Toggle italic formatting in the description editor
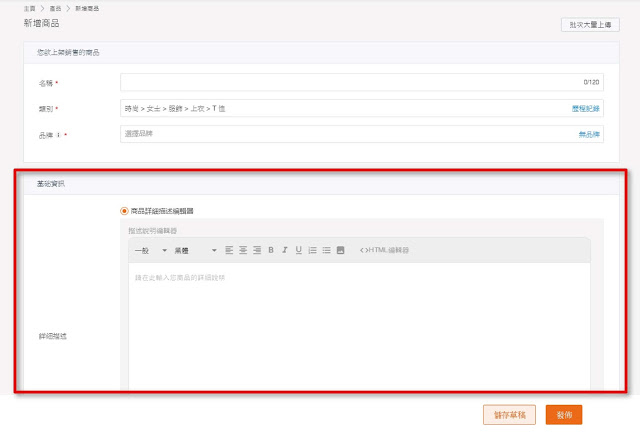 (x=285, y=250)
